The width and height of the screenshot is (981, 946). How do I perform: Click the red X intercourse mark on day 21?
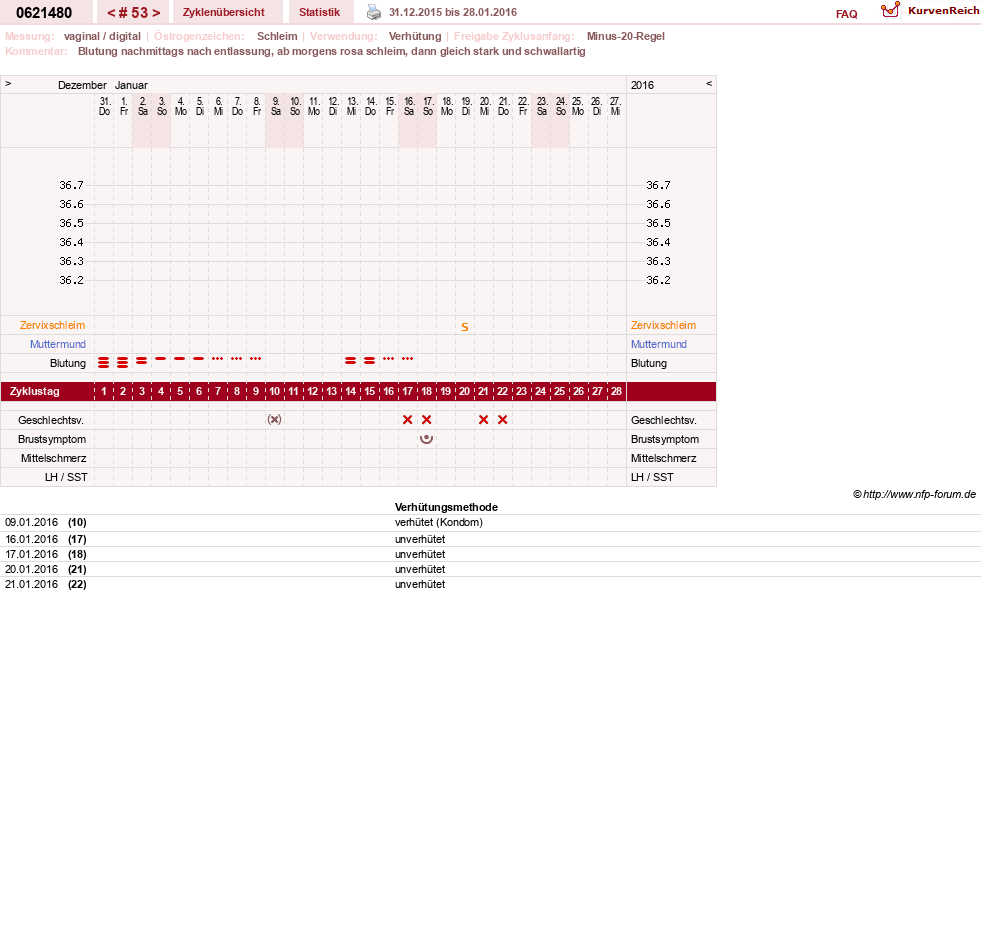point(484,420)
